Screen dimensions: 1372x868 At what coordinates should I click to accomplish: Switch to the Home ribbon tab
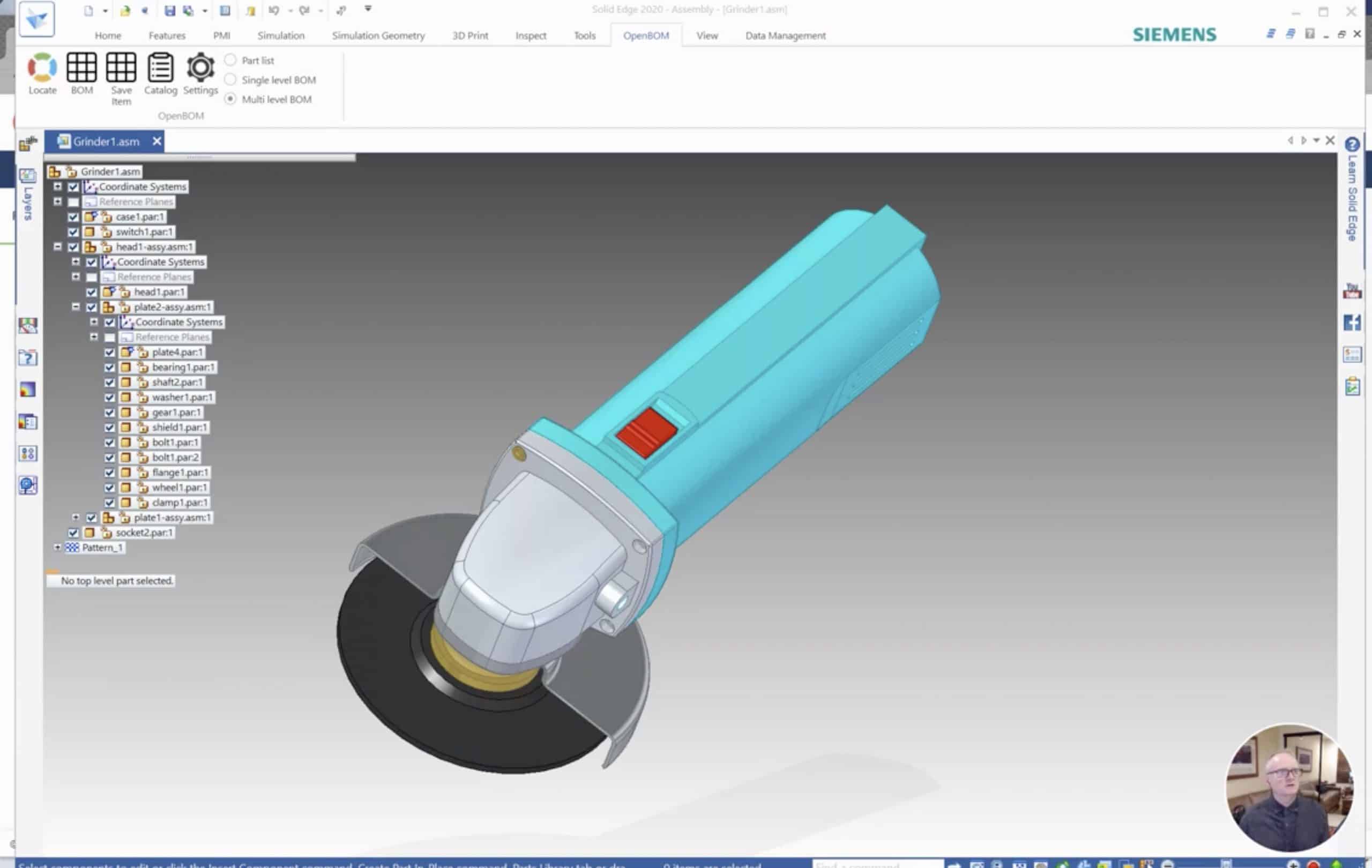108,35
